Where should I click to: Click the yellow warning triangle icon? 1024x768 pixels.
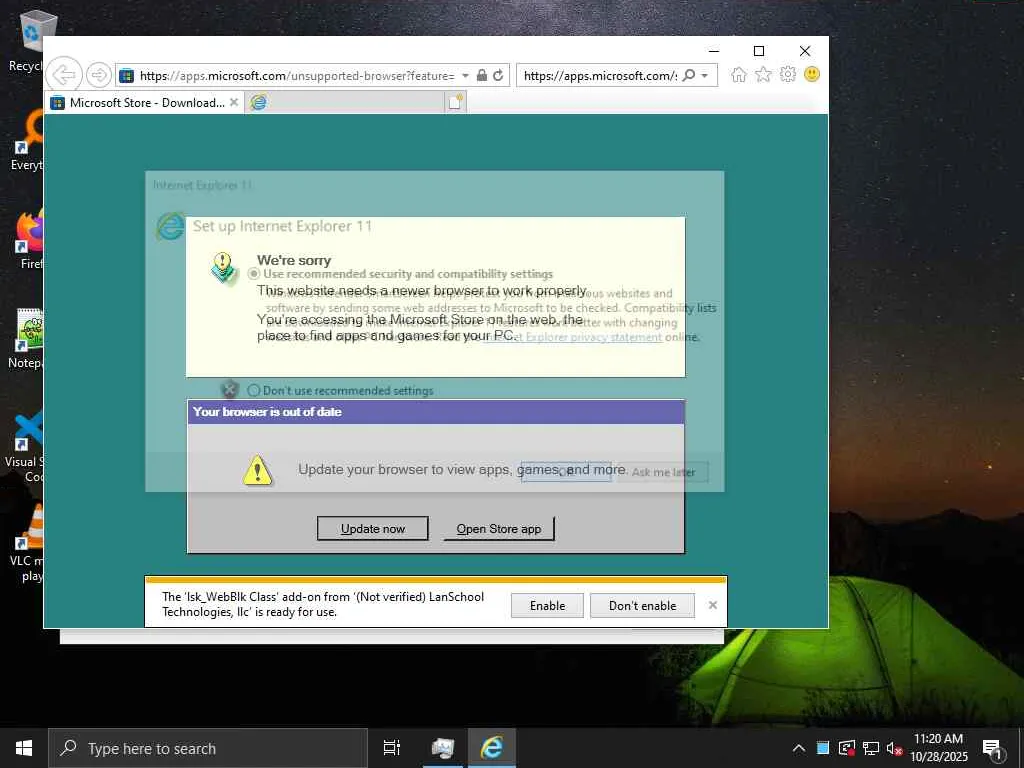point(257,470)
